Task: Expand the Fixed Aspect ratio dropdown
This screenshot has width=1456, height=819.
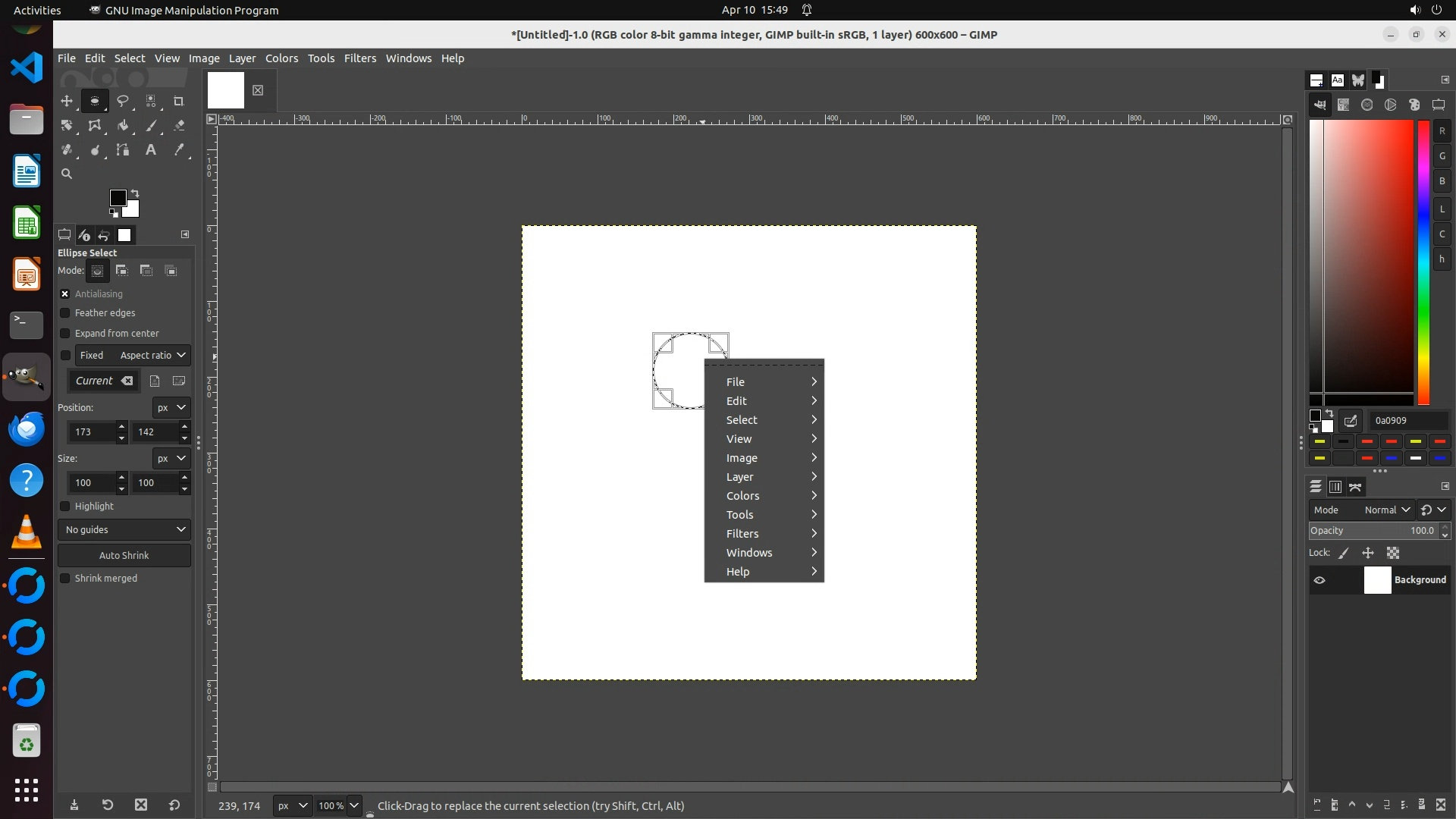Action: click(x=152, y=356)
